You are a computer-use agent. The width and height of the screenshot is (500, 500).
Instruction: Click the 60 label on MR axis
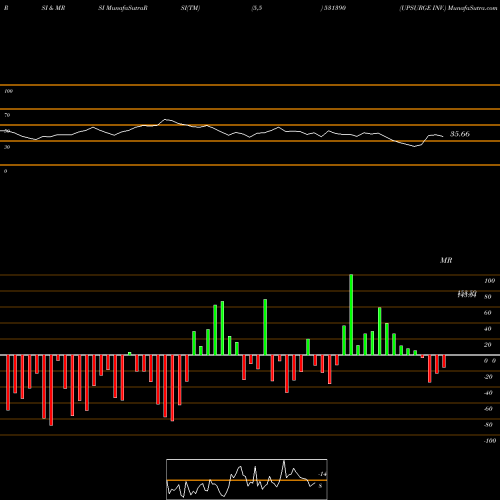pos(487,313)
